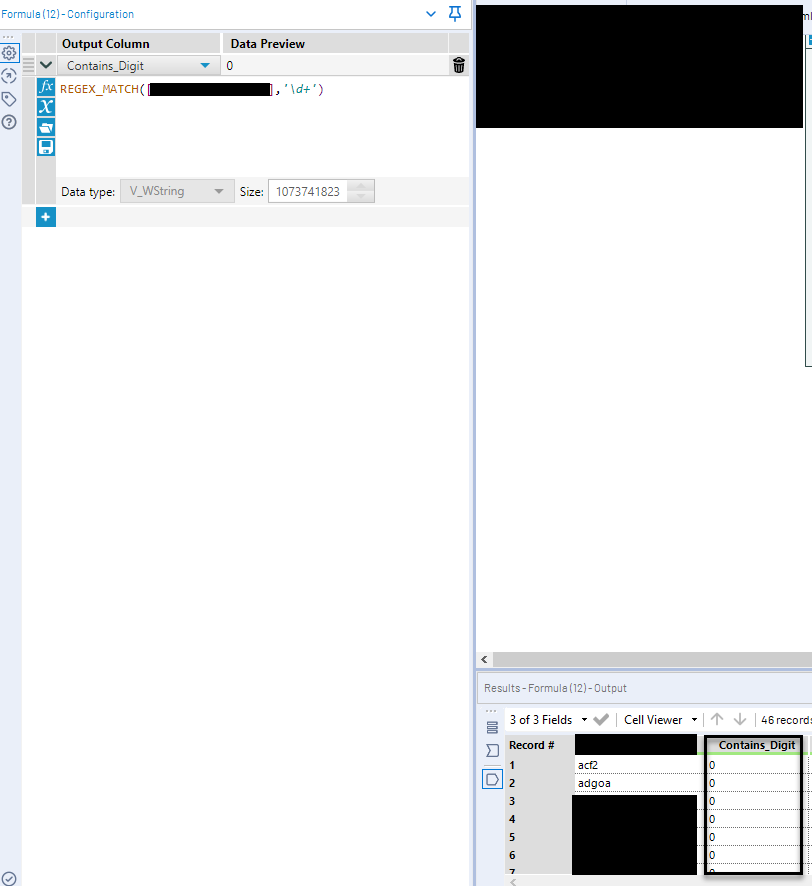Open the Cell Viewer dropdown
The image size is (812, 886).
point(660,719)
